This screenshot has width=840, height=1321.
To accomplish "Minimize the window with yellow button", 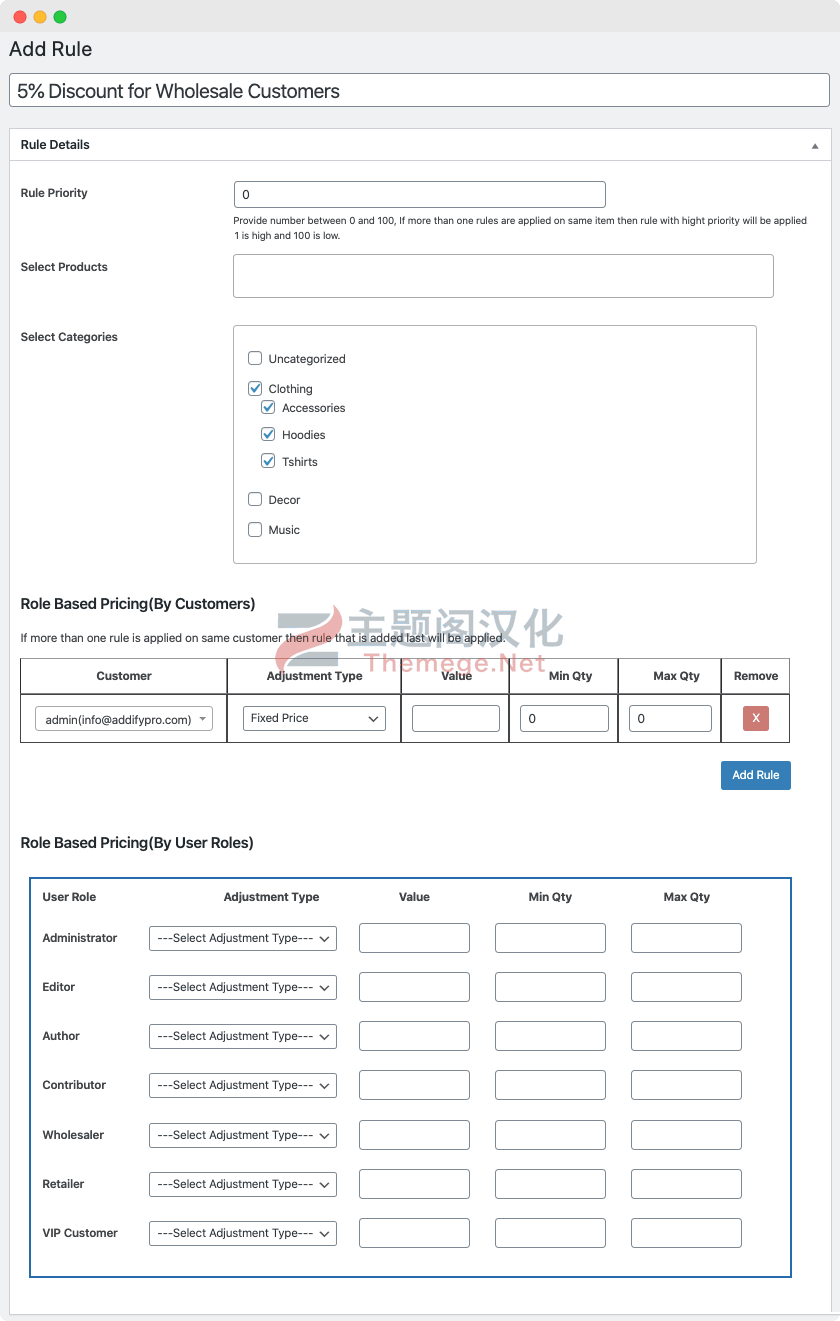I will [40, 17].
